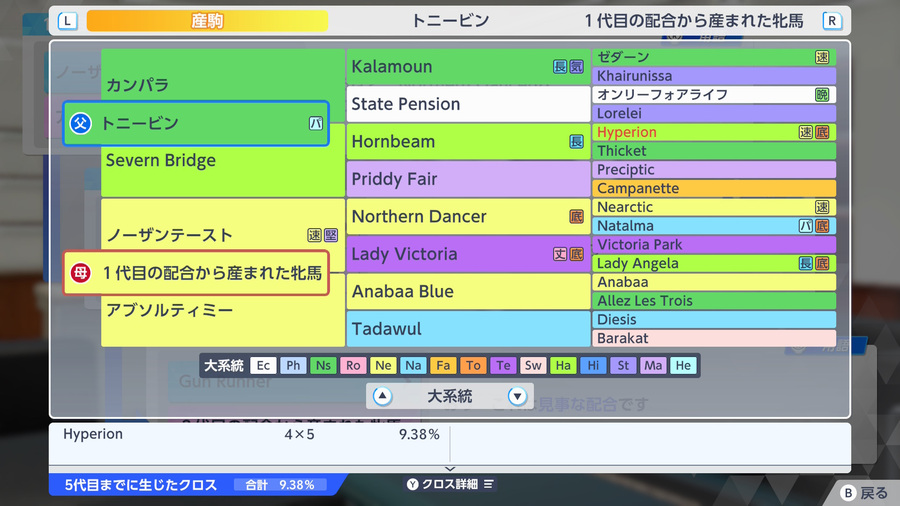Click the Hi lineage color swatch

(593, 365)
